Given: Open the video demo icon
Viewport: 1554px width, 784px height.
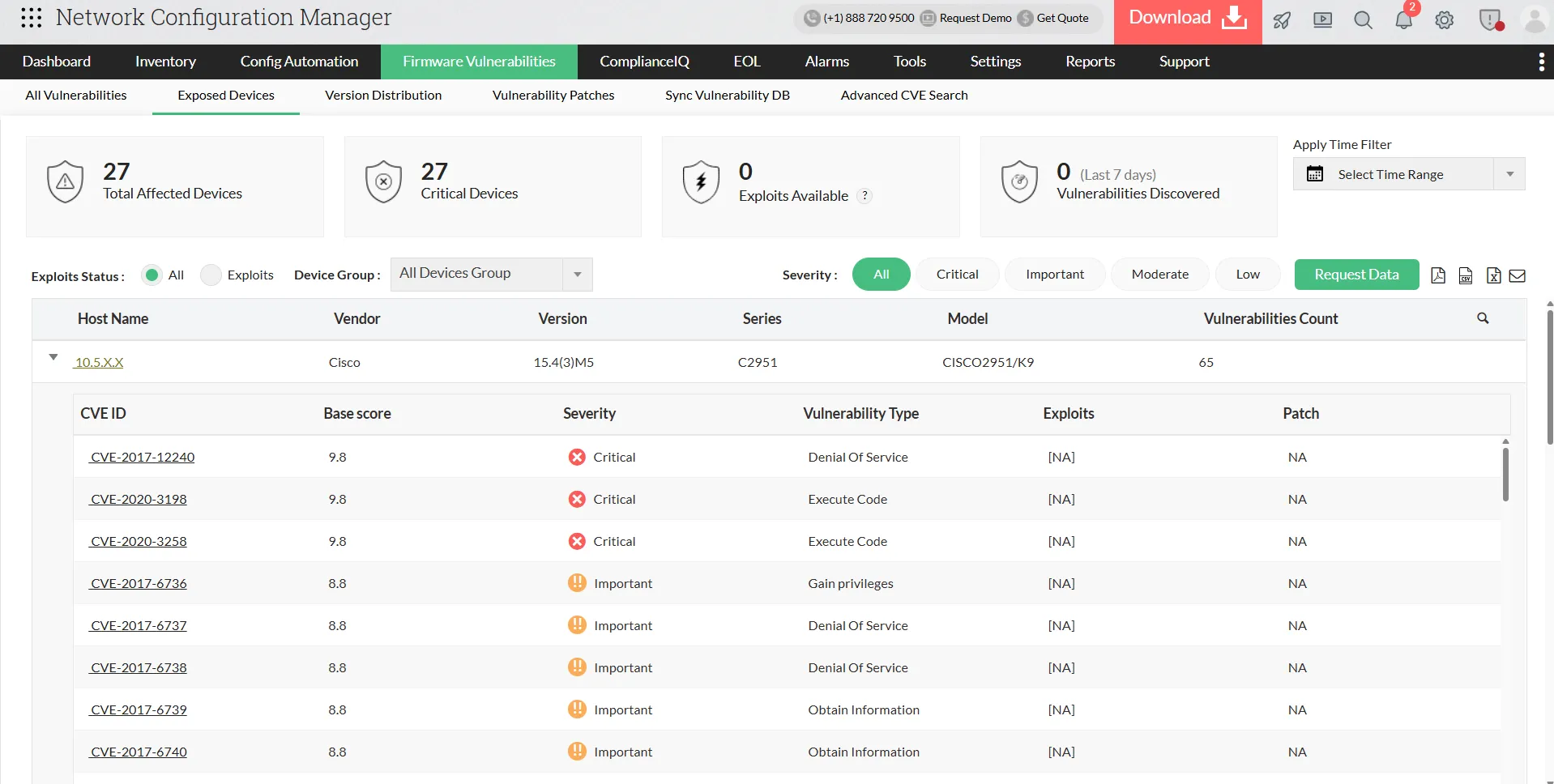Looking at the screenshot, I should point(1322,20).
